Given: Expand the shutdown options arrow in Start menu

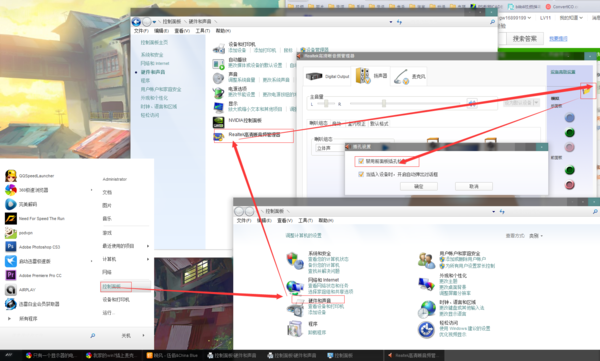Looking at the screenshot, I should pos(143,335).
